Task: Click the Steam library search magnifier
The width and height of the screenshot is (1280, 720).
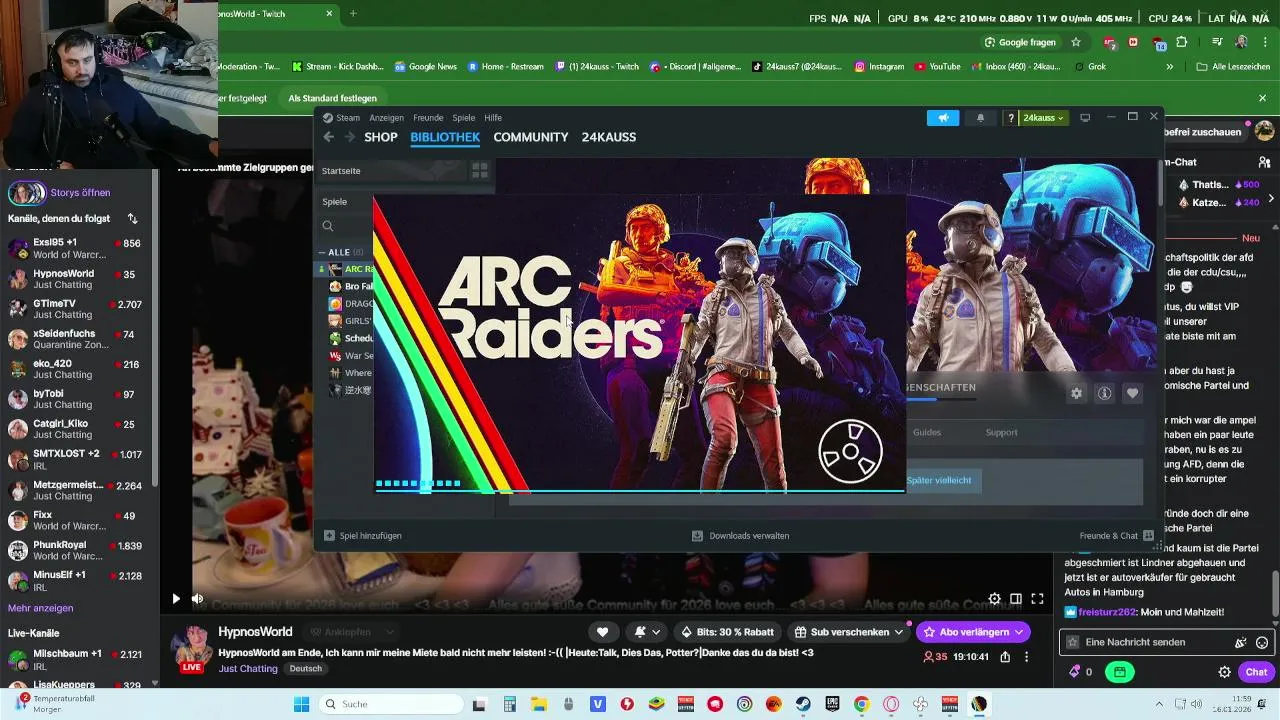Action: 327,226
